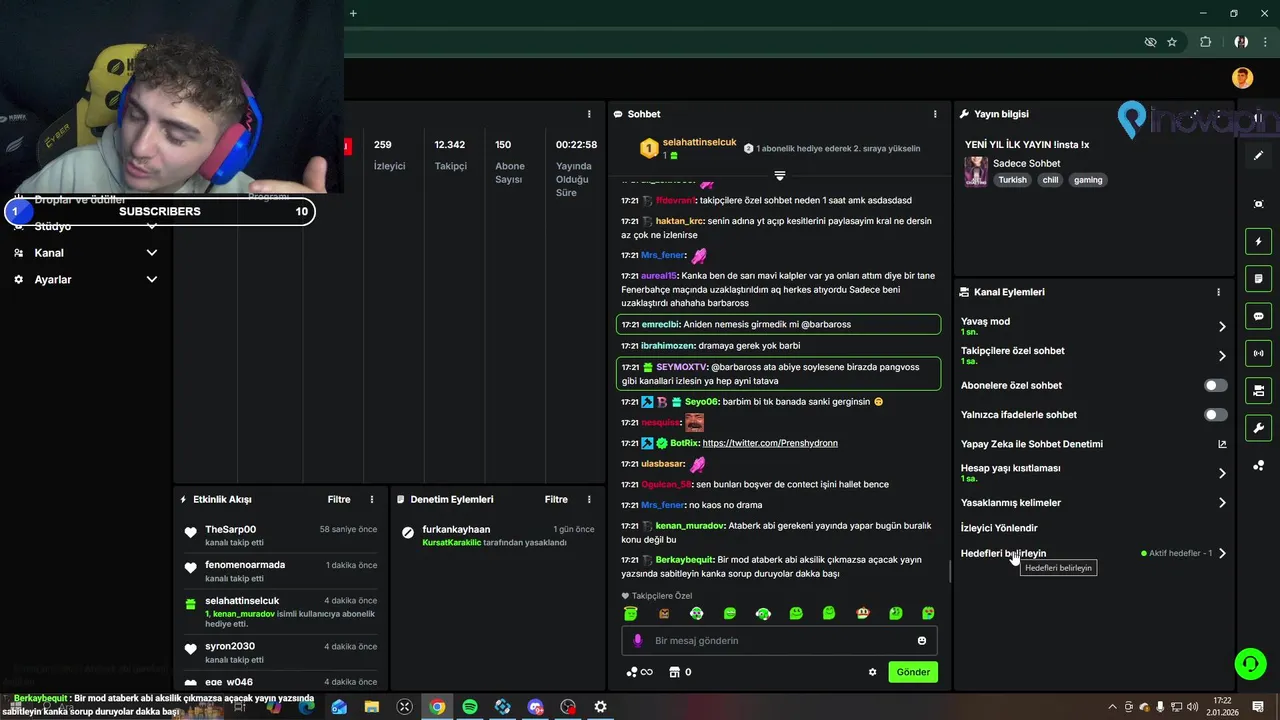Expand the Kanal sidebar section

tap(152, 253)
